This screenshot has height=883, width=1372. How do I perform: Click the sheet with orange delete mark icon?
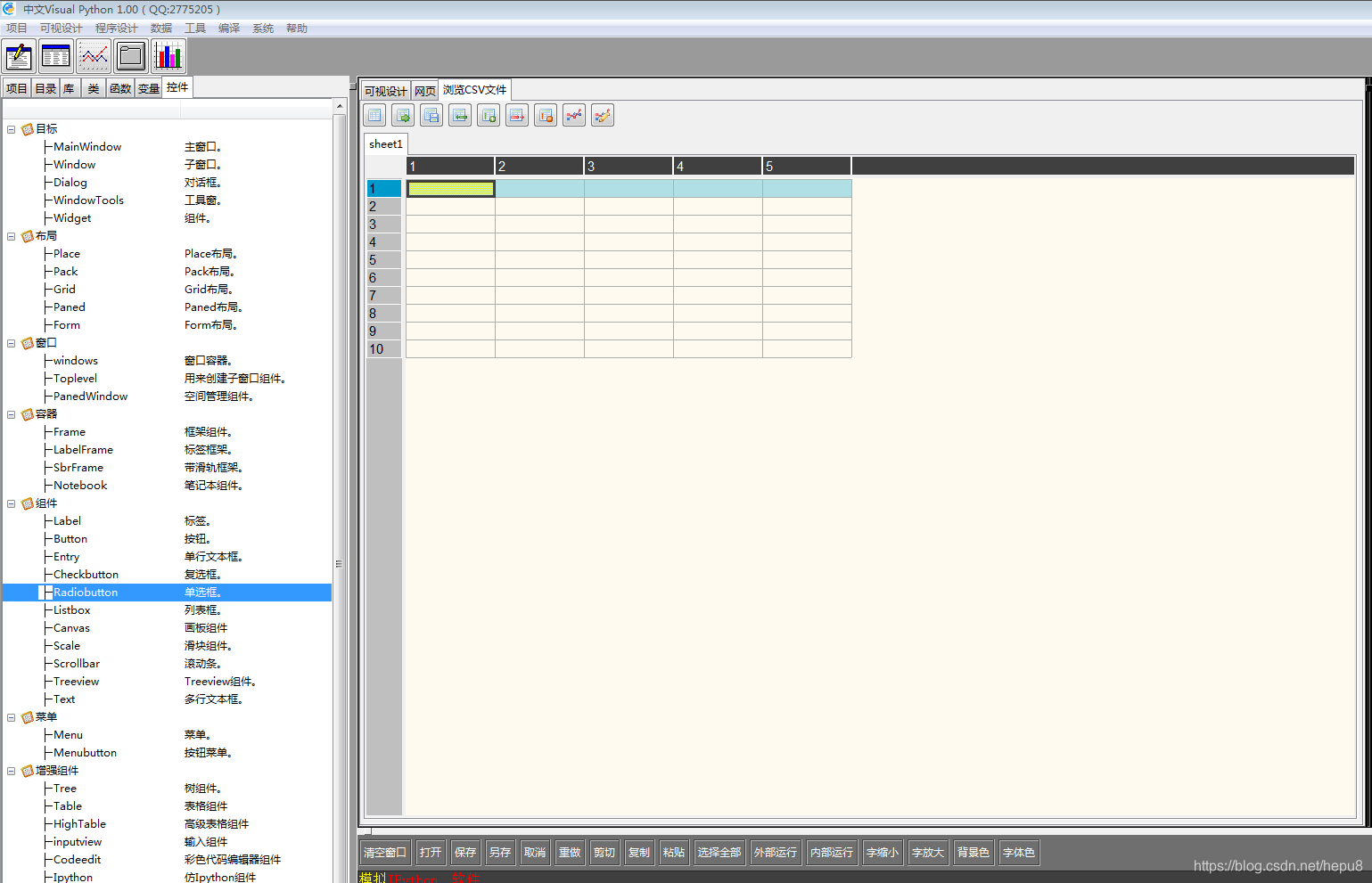[x=546, y=115]
